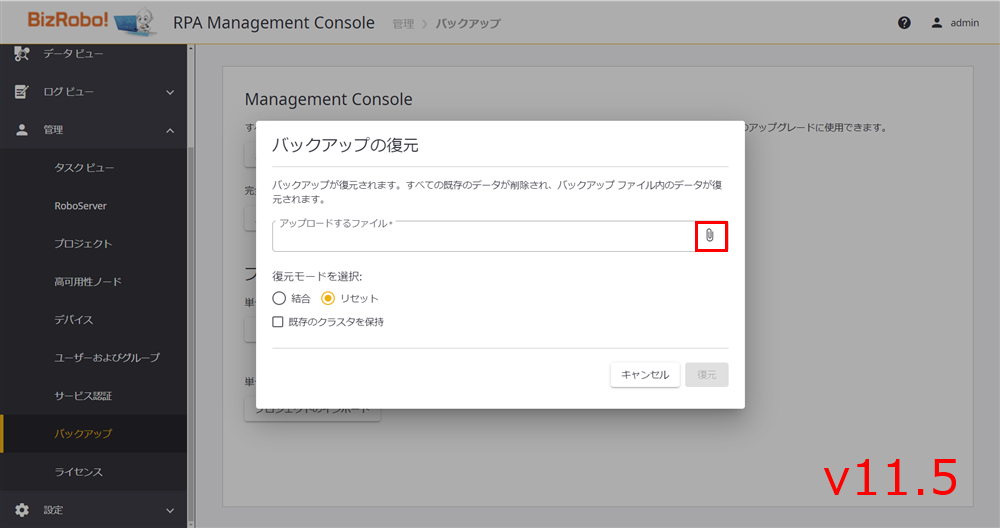Expand the ログ ビュー chevron
Screen dimensions: 1000x528
(170, 92)
